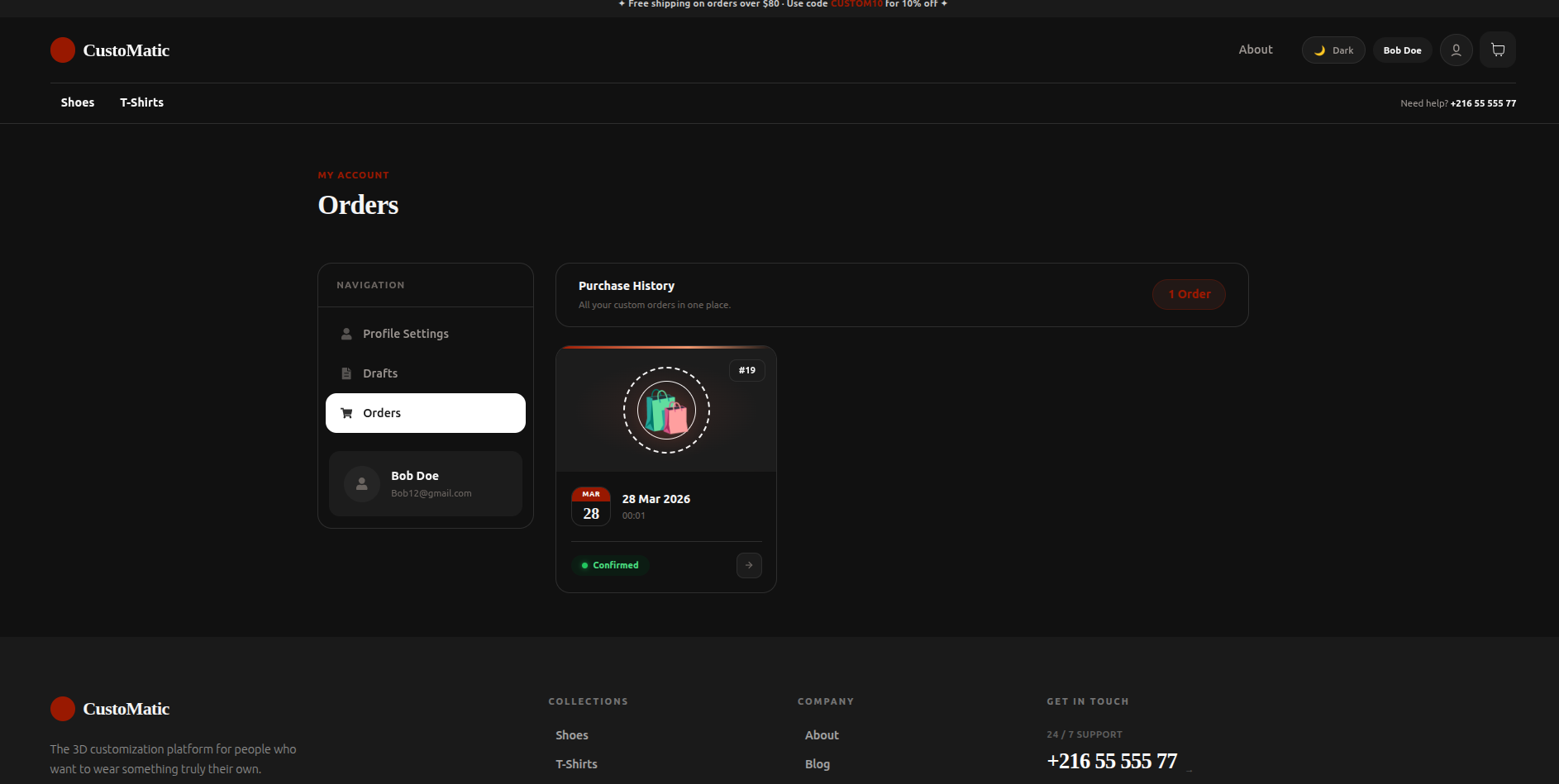Click the MY ACCOUNT breadcrumb label
Viewport: 1559px width, 784px height.
pyautogui.click(x=354, y=175)
